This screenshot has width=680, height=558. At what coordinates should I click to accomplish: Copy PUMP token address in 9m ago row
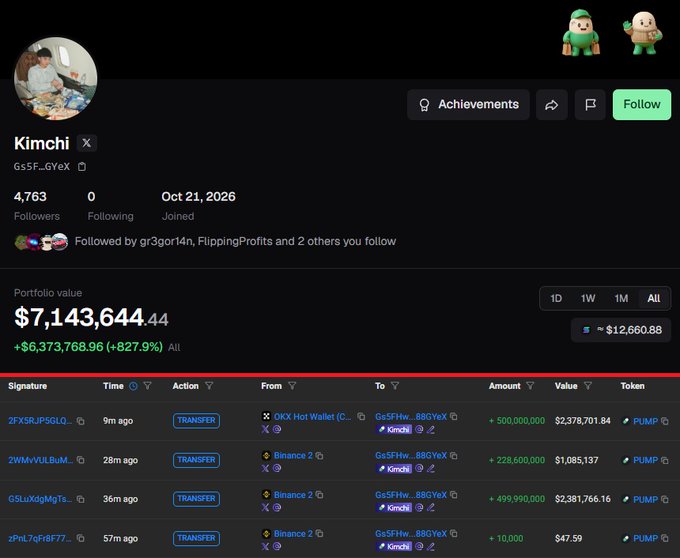pos(664,421)
